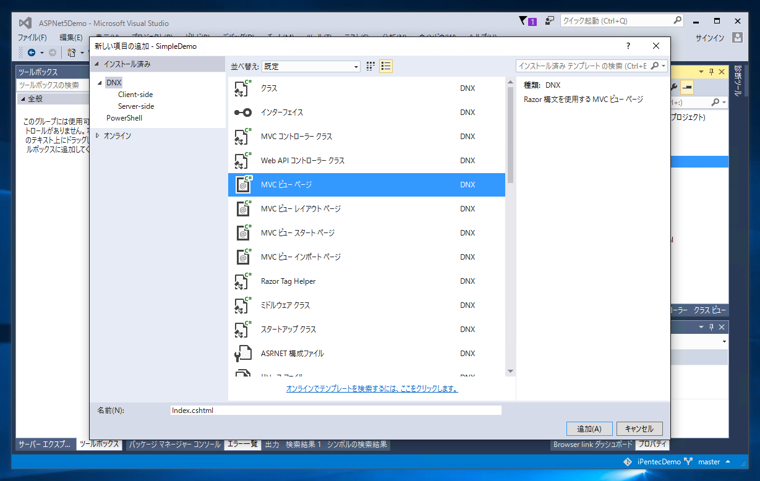The width and height of the screenshot is (760, 481).
Task: Select スタートアップ クラス template icon
Action: tap(243, 329)
